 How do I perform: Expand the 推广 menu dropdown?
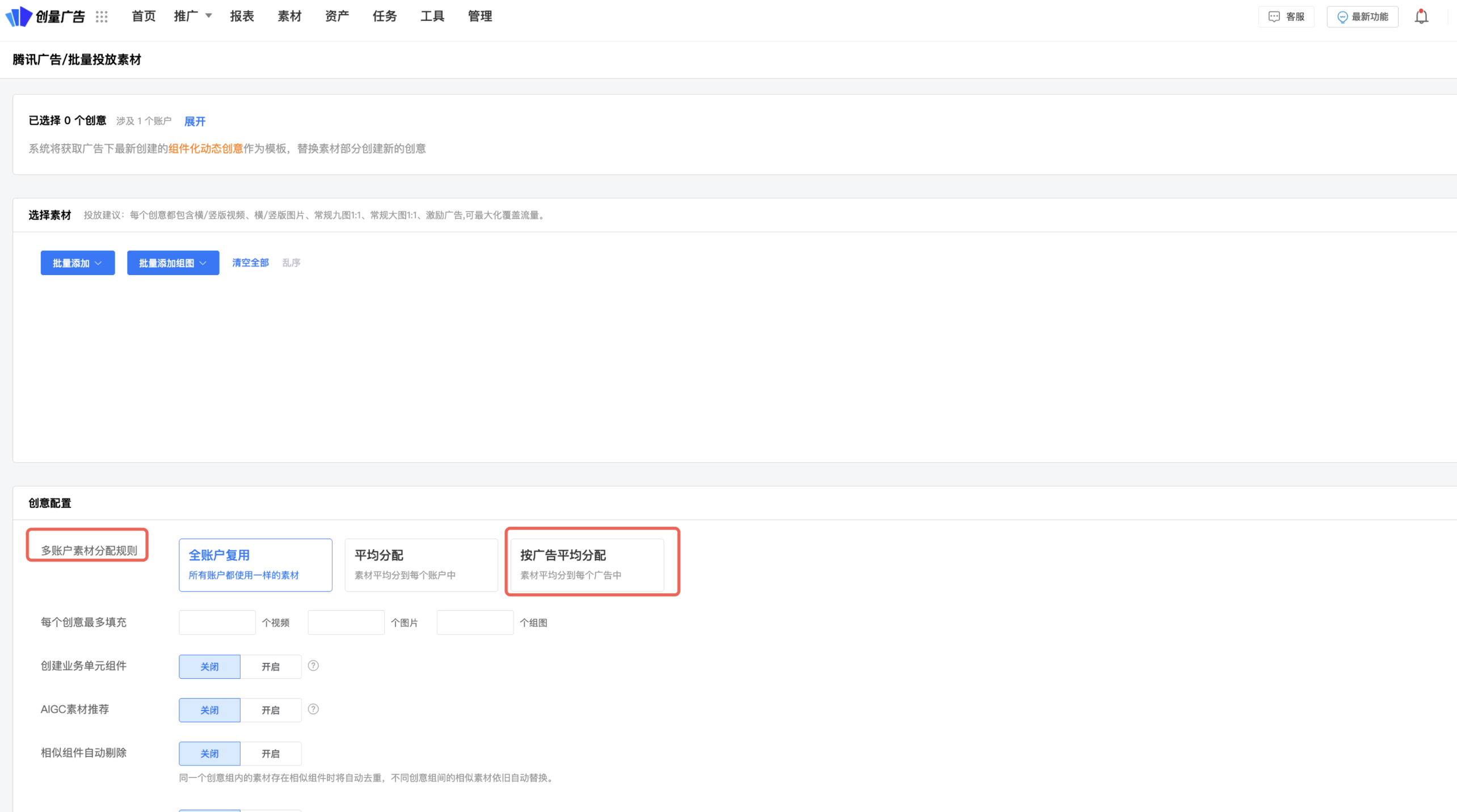click(x=193, y=16)
